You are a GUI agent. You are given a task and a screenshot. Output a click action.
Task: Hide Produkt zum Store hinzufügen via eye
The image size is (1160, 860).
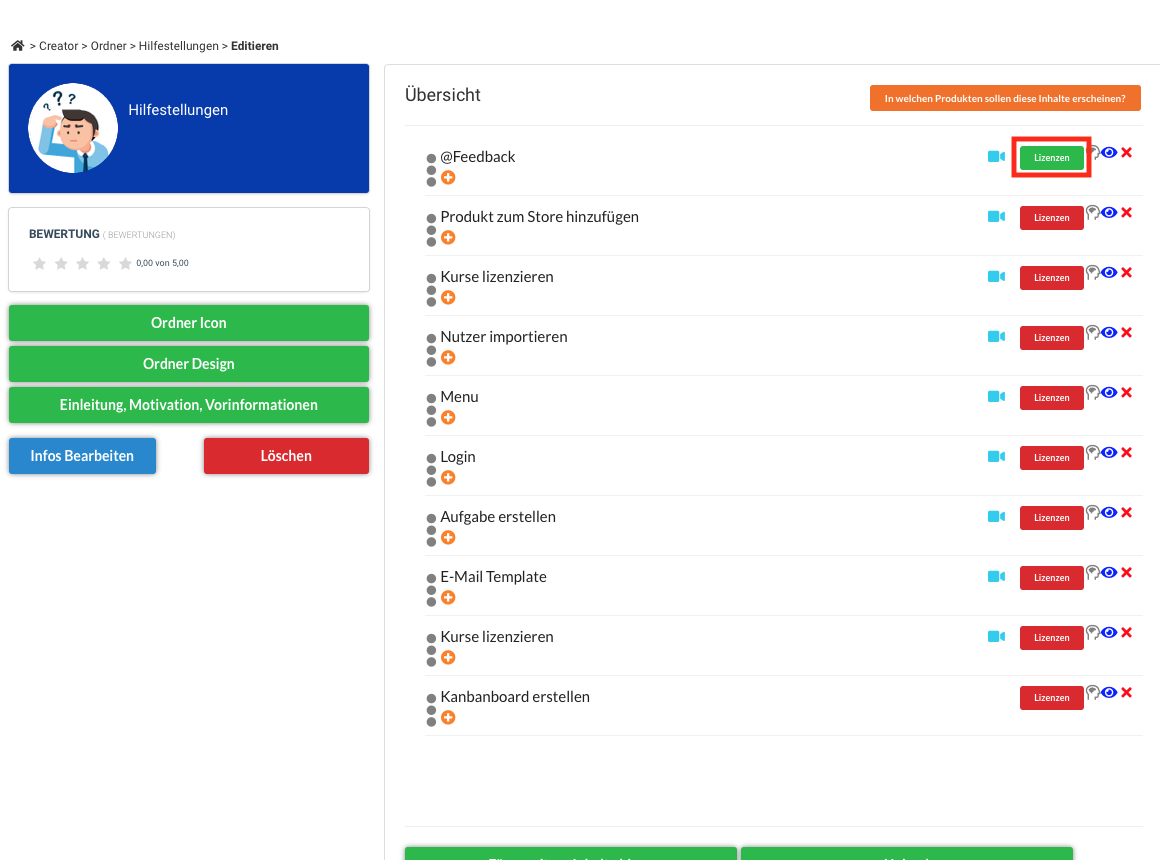point(1109,212)
